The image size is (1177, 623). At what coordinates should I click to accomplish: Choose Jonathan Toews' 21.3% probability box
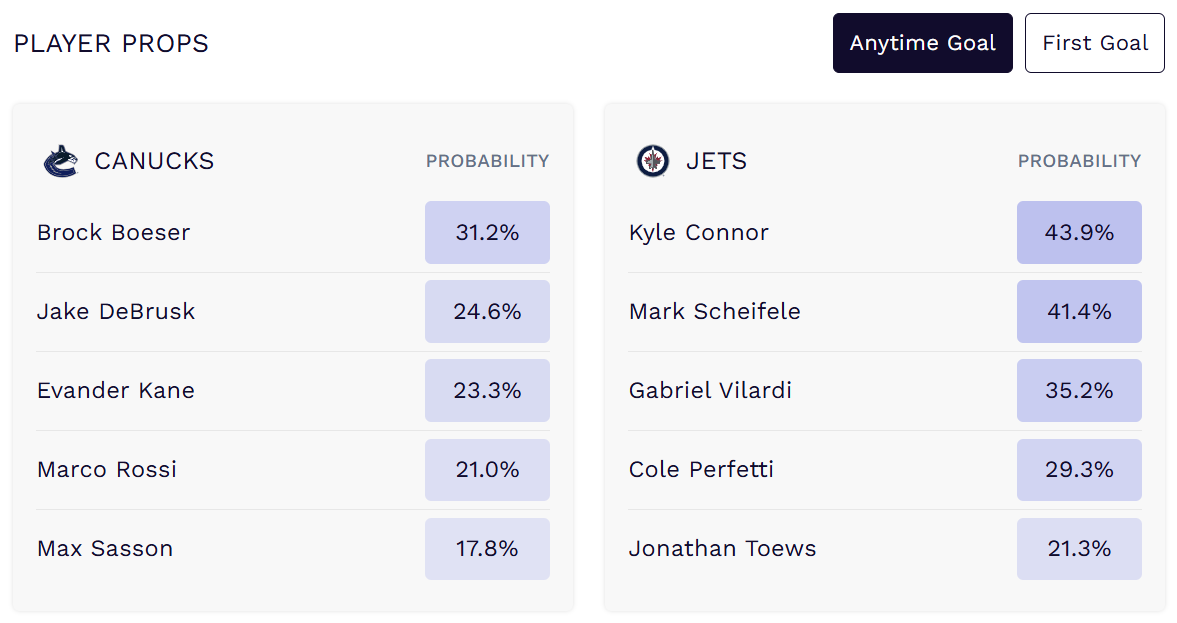point(1079,549)
